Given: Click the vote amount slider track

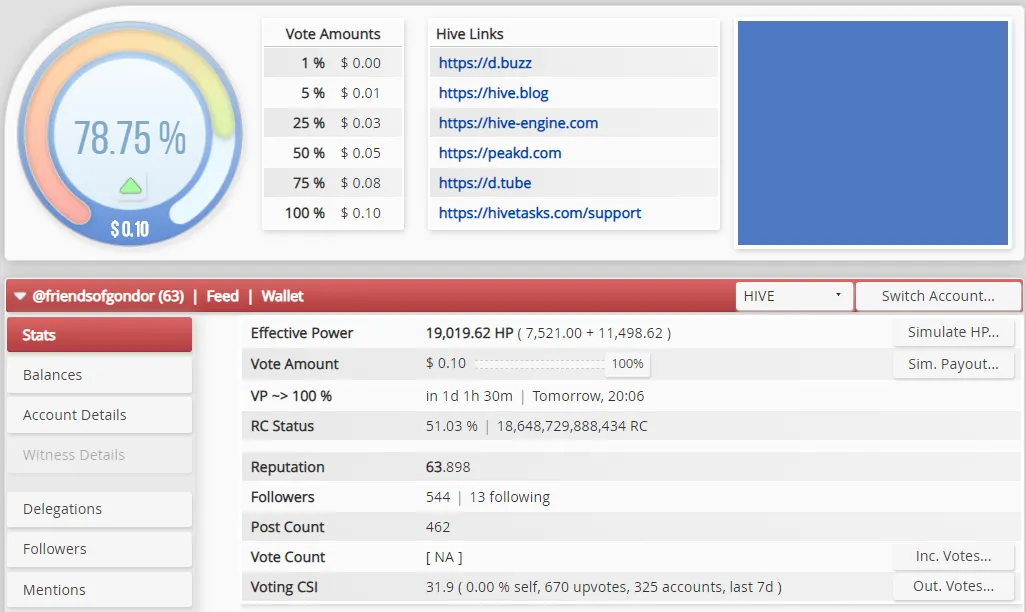Looking at the screenshot, I should (540, 364).
